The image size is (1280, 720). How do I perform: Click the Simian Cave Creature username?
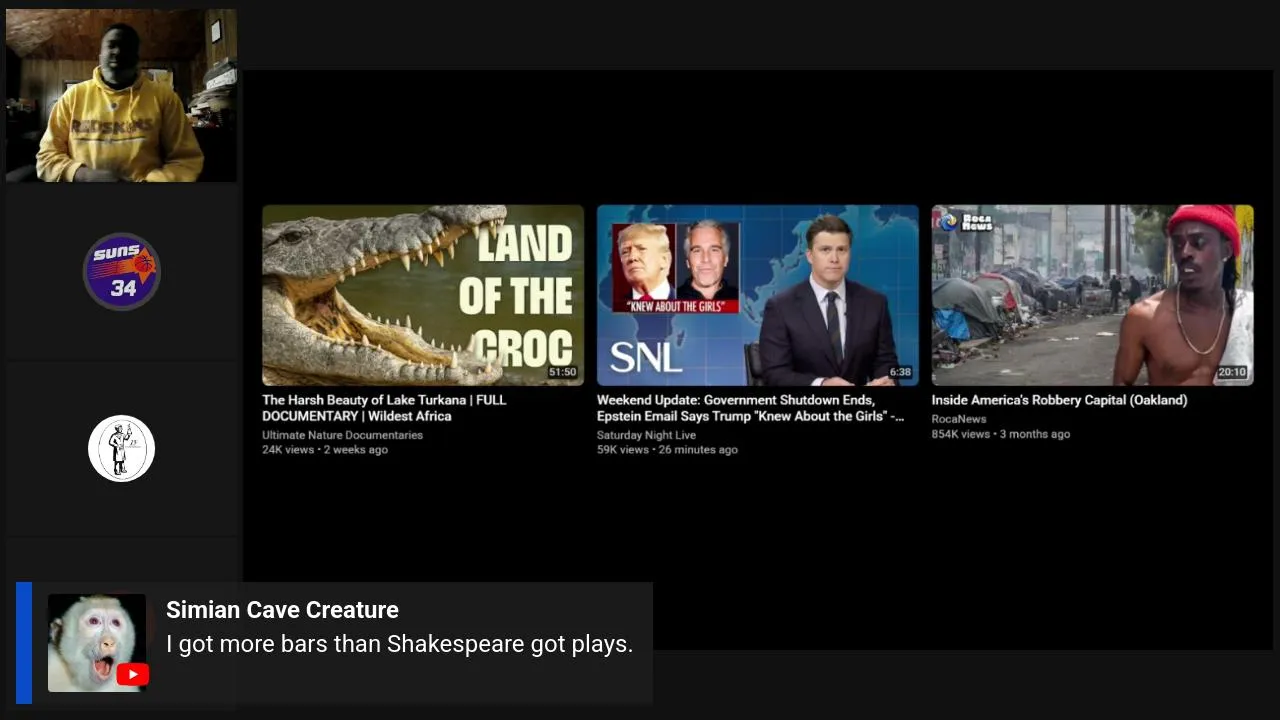[x=282, y=610]
